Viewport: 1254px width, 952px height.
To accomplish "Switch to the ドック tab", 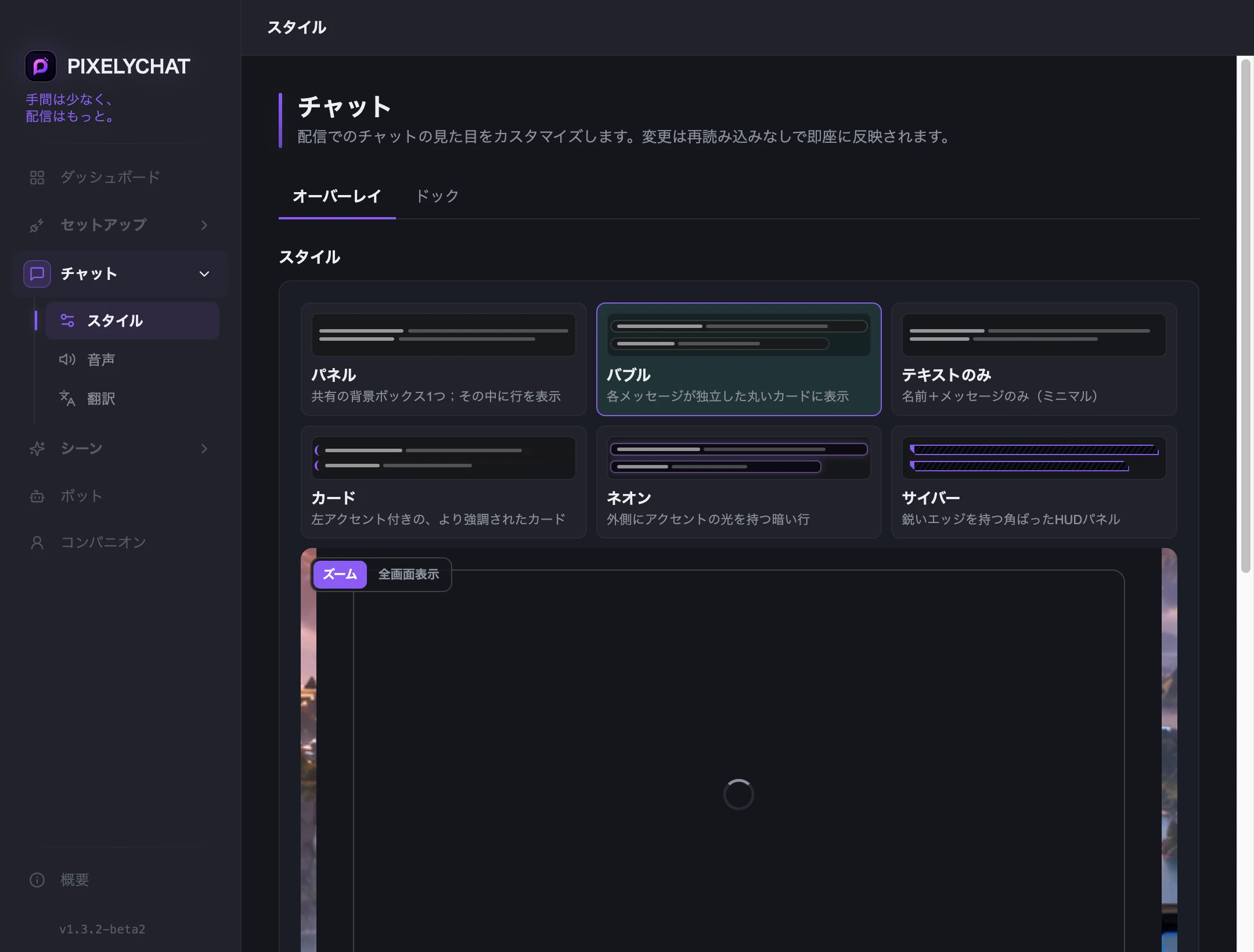I will point(437,197).
